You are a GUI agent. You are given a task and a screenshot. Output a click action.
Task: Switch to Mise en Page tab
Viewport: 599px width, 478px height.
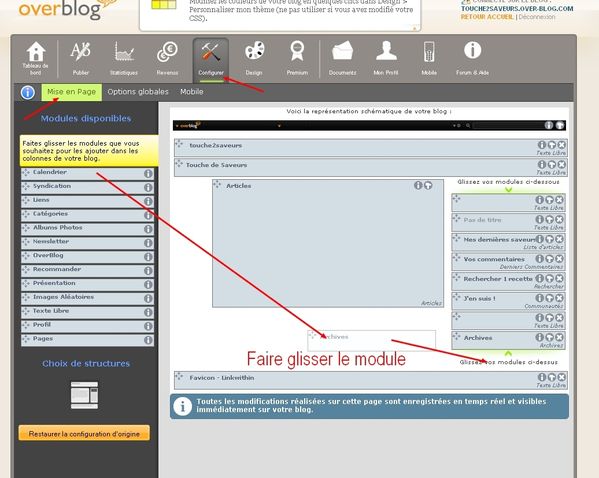coord(71,92)
